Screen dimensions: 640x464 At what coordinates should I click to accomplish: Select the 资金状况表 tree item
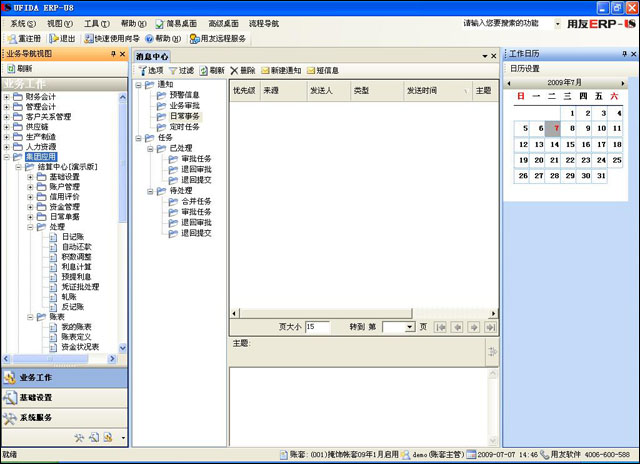click(x=80, y=347)
